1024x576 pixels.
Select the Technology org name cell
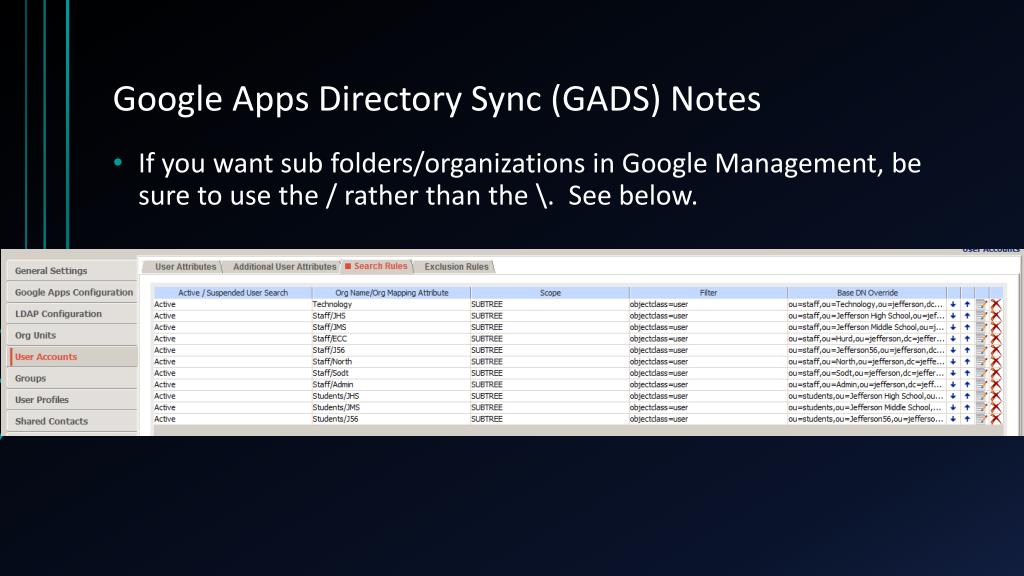point(391,304)
